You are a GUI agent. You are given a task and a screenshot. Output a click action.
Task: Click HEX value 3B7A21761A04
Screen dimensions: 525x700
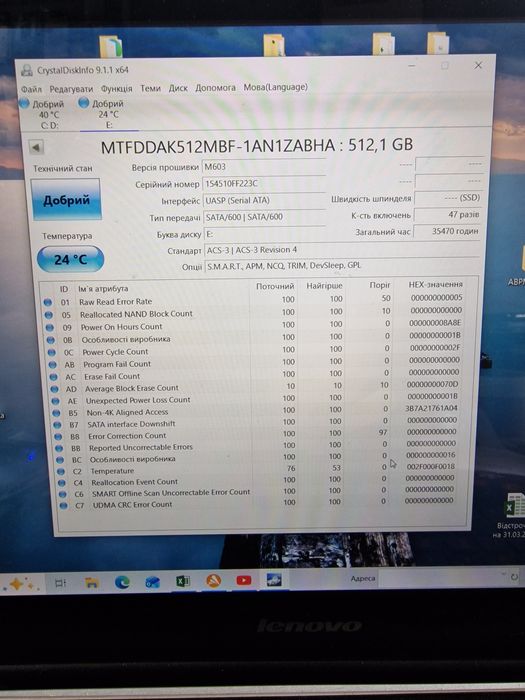(x=431, y=408)
